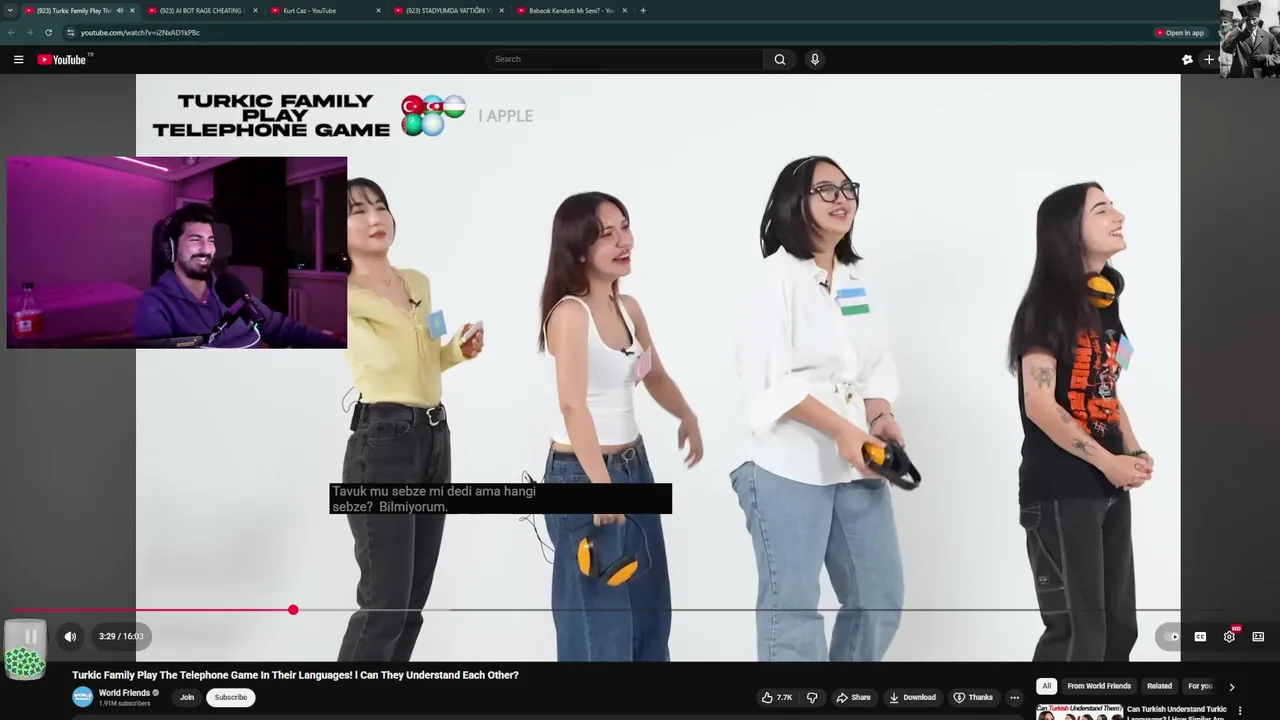Switch to theater mode

1258,636
